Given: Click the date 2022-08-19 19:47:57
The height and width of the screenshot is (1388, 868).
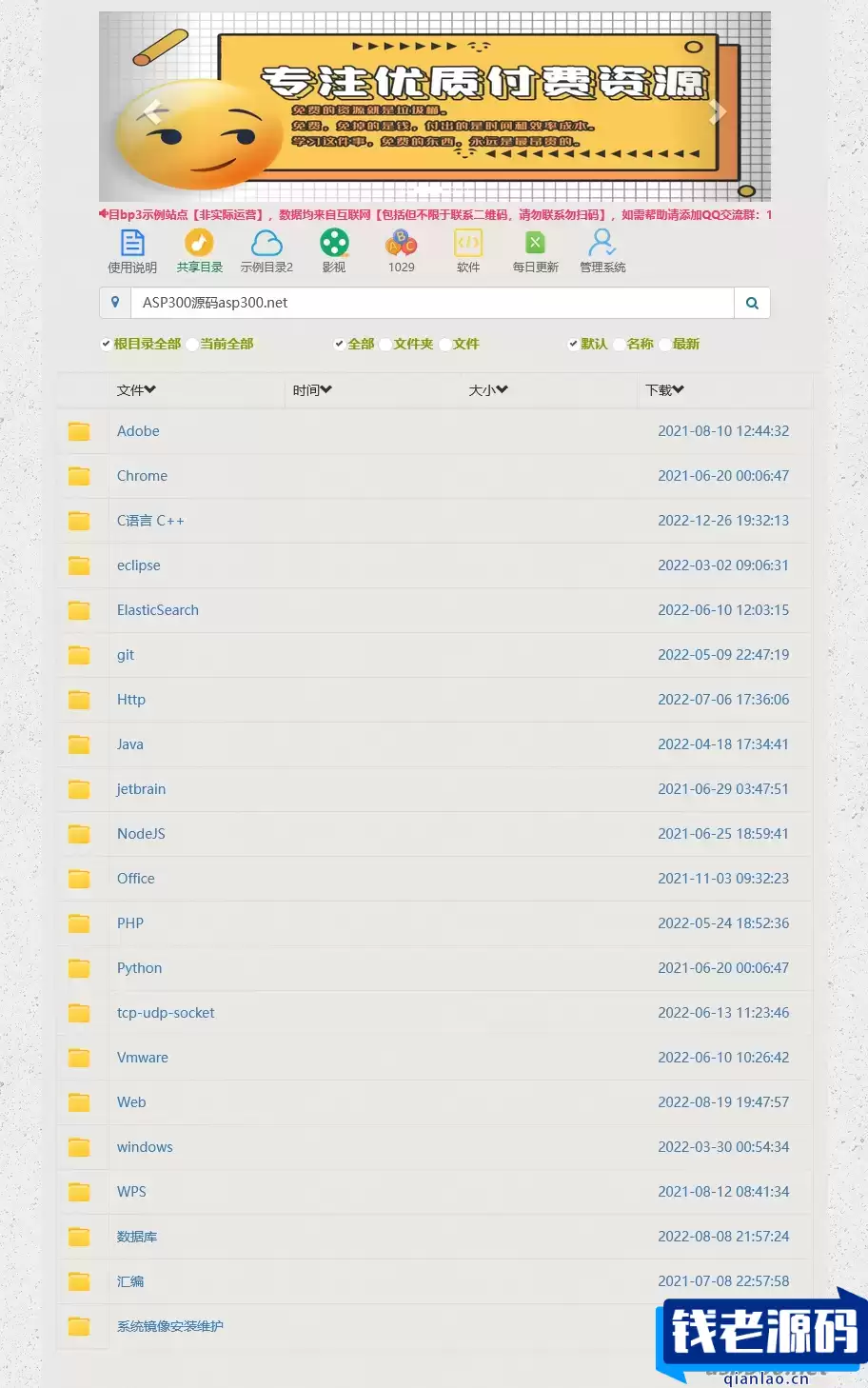Looking at the screenshot, I should click(723, 1102).
